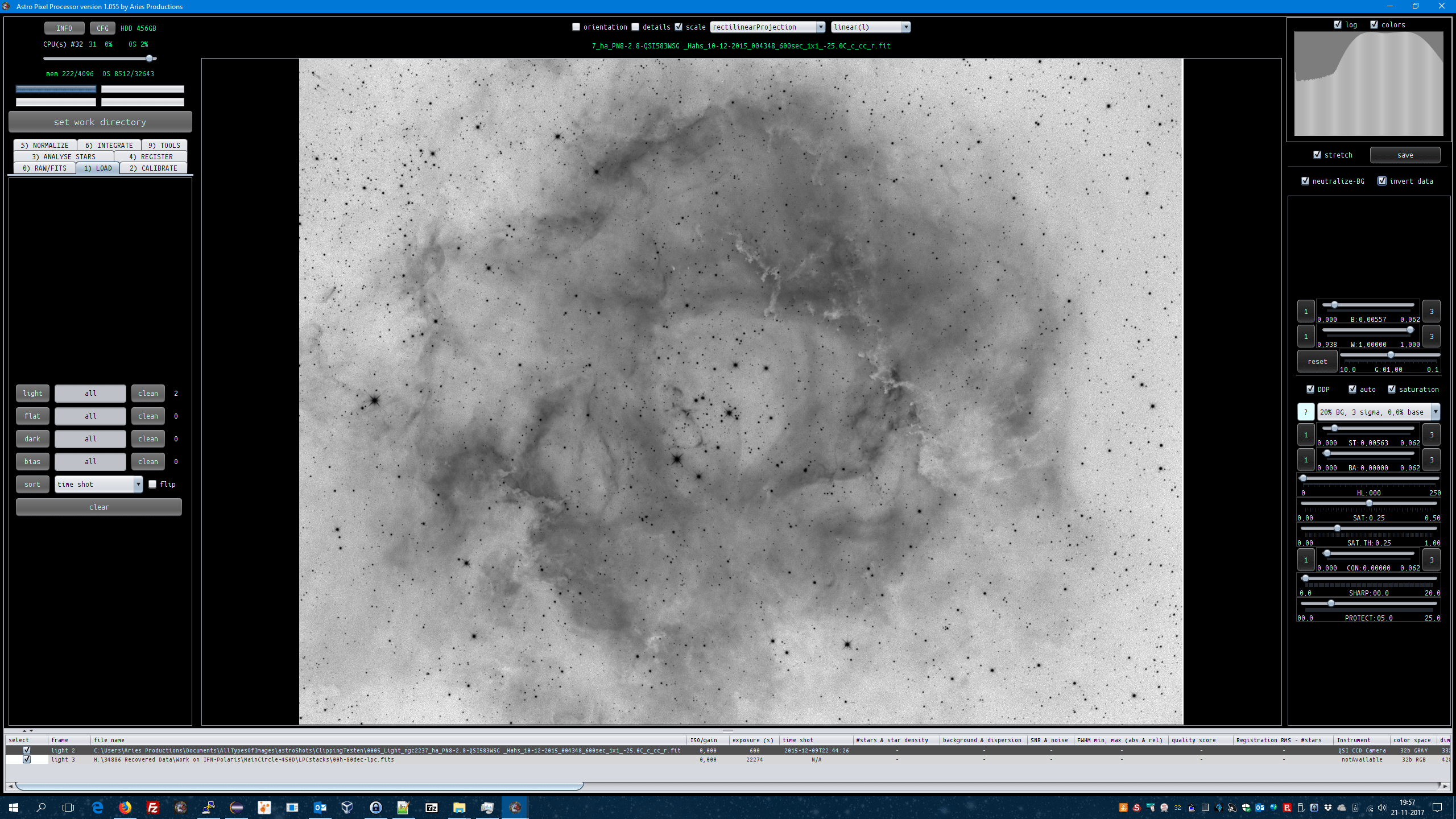Open VirtualBox taskbar icon
1456x819 pixels.
point(347,807)
